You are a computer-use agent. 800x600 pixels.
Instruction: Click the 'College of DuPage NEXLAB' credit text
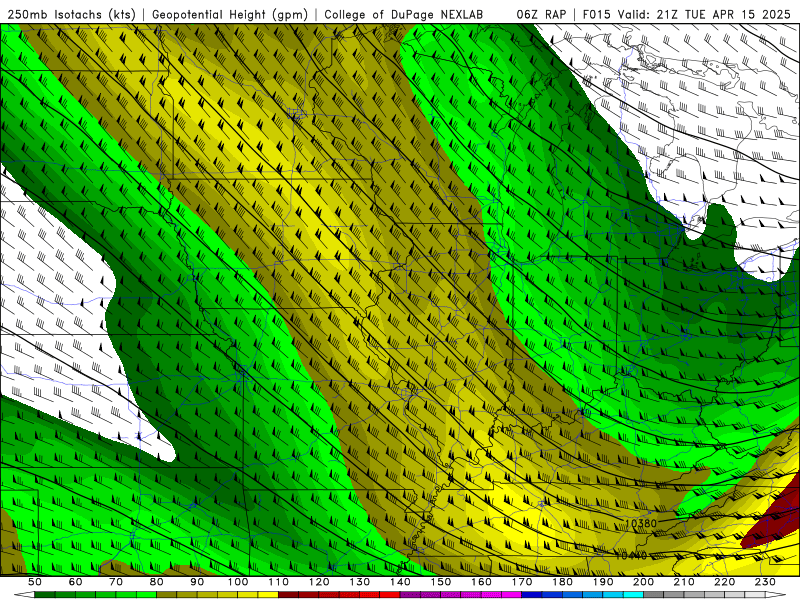404,14
